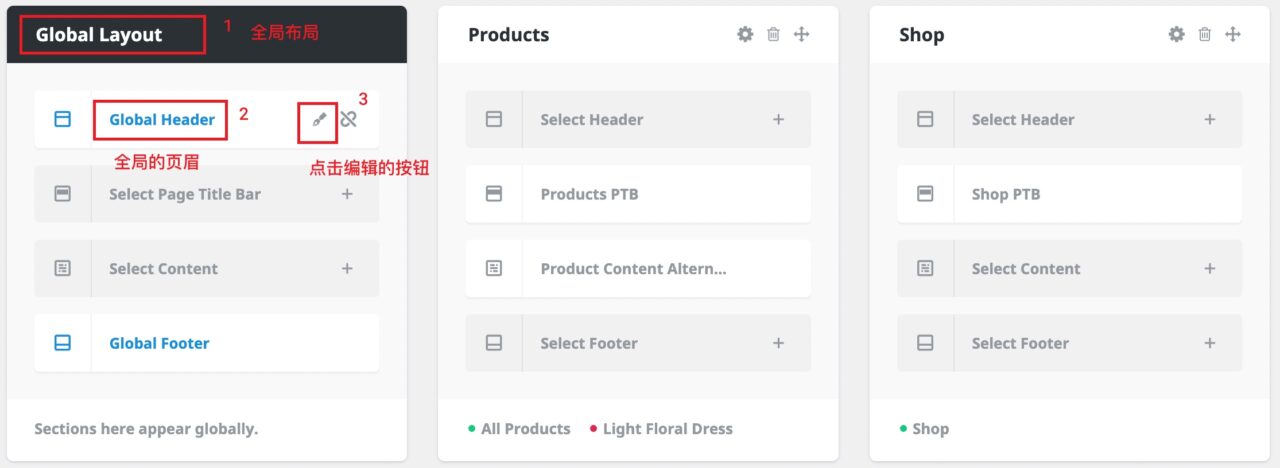Open the Global Header link

tap(162, 120)
